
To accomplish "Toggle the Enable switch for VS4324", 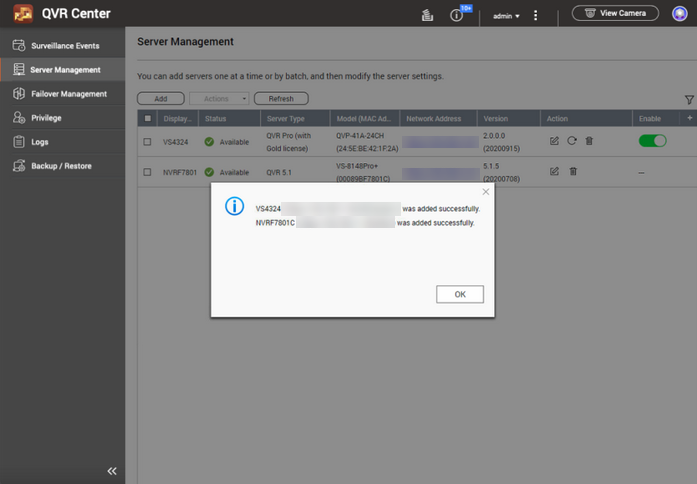I will click(652, 141).
